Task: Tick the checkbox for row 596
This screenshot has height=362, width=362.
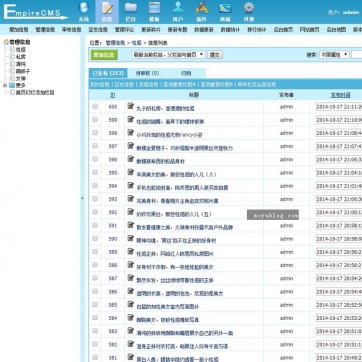Action: click(x=95, y=159)
